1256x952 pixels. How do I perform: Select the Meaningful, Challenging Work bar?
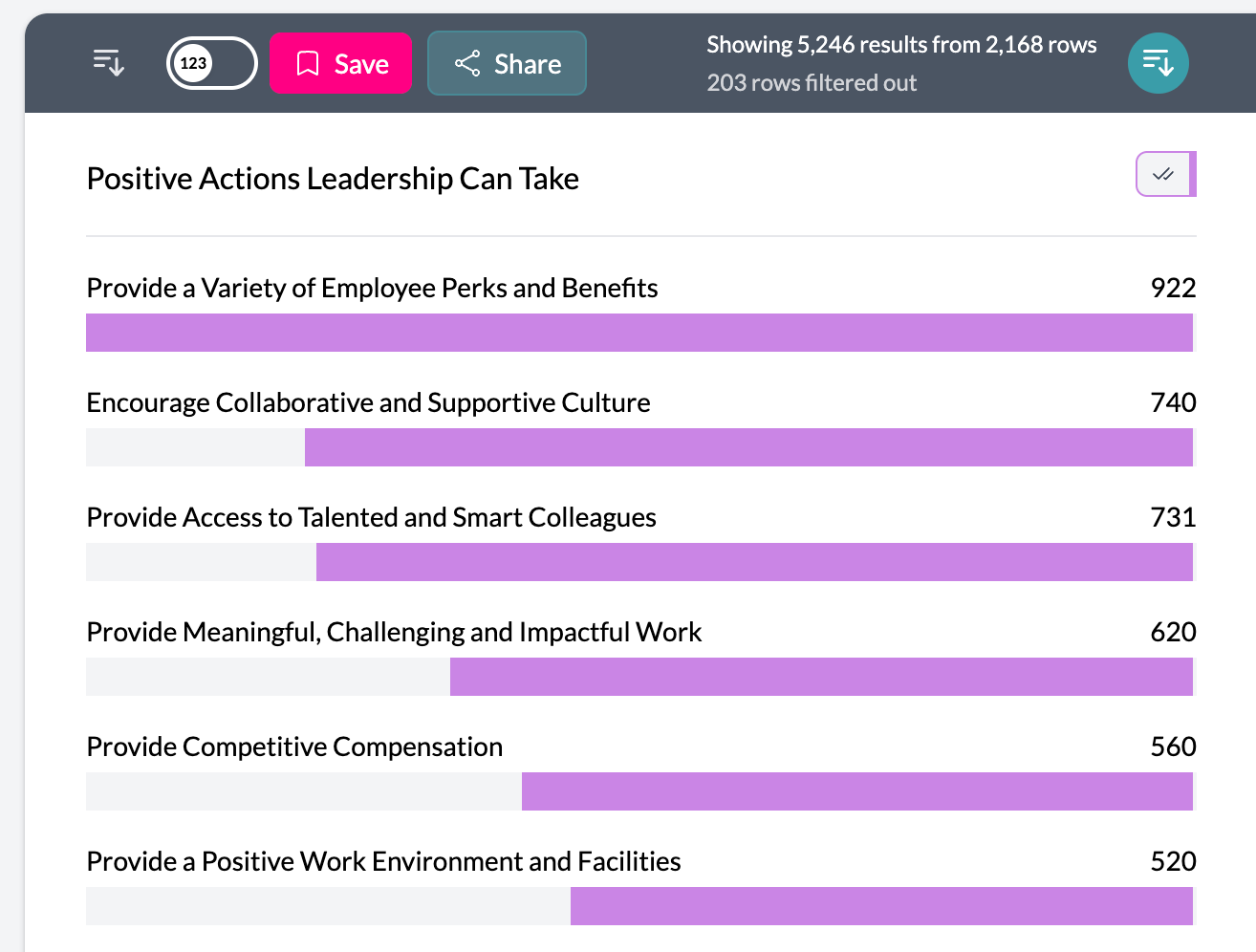tap(820, 677)
